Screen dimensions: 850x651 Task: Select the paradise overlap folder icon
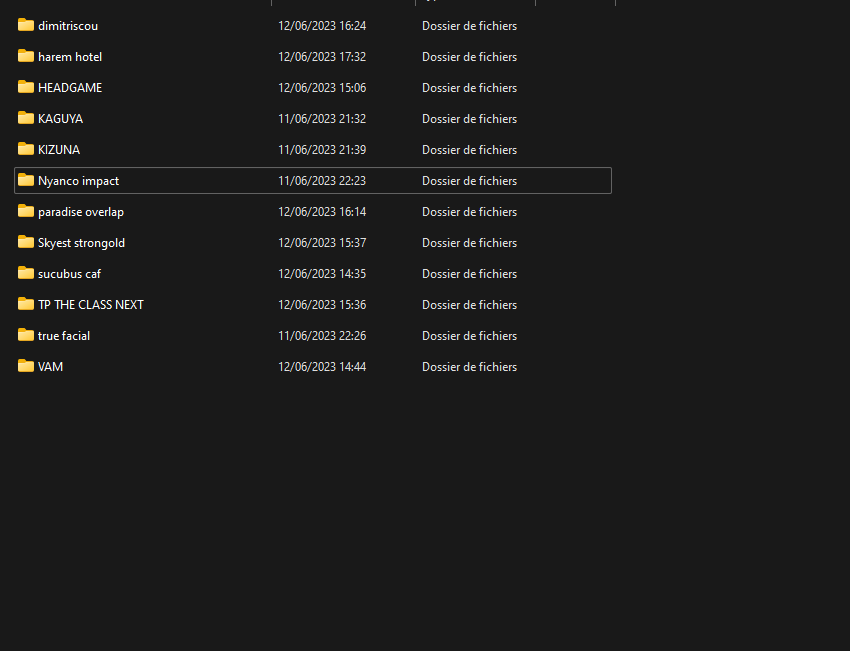tap(26, 211)
